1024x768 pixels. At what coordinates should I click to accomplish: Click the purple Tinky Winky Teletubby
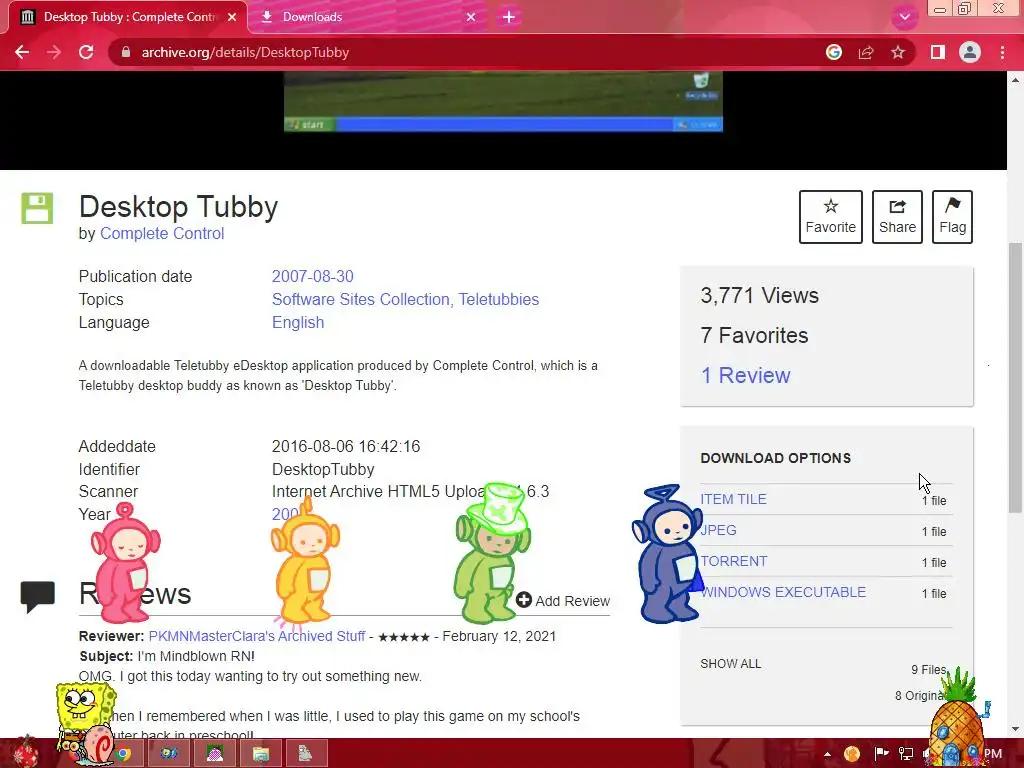tap(667, 554)
